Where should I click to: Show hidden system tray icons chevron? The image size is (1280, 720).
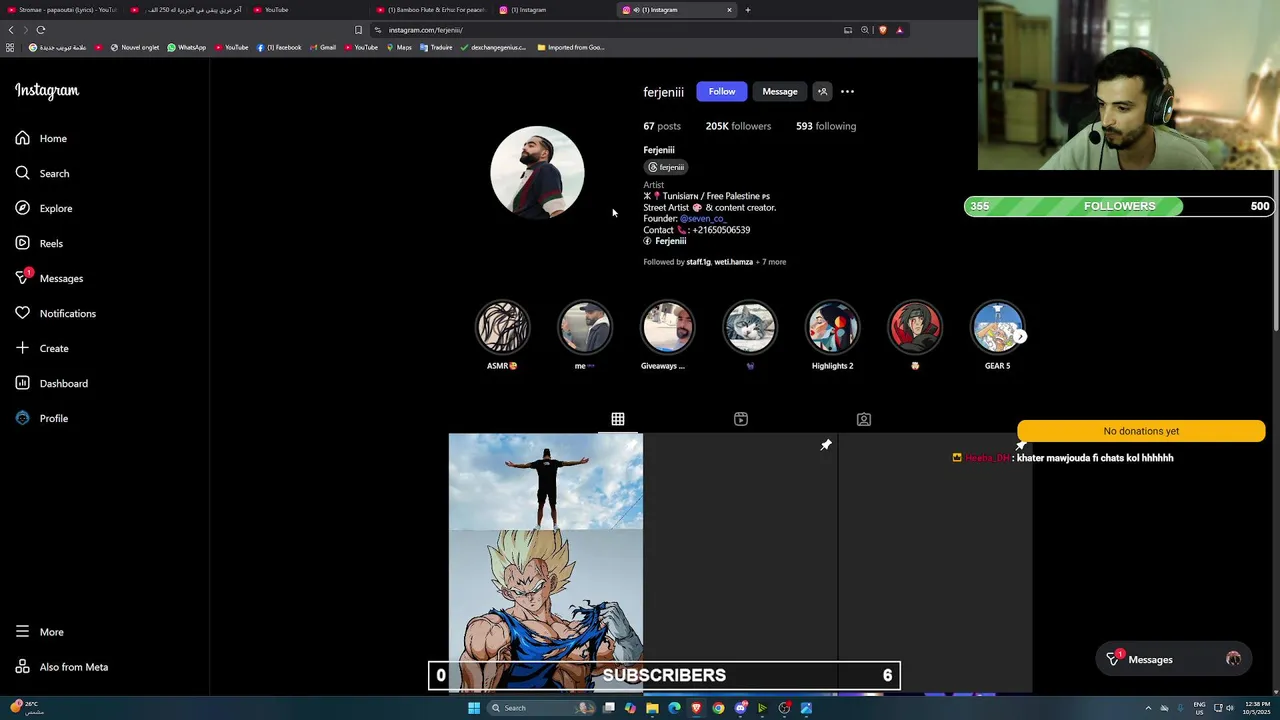click(x=1148, y=708)
